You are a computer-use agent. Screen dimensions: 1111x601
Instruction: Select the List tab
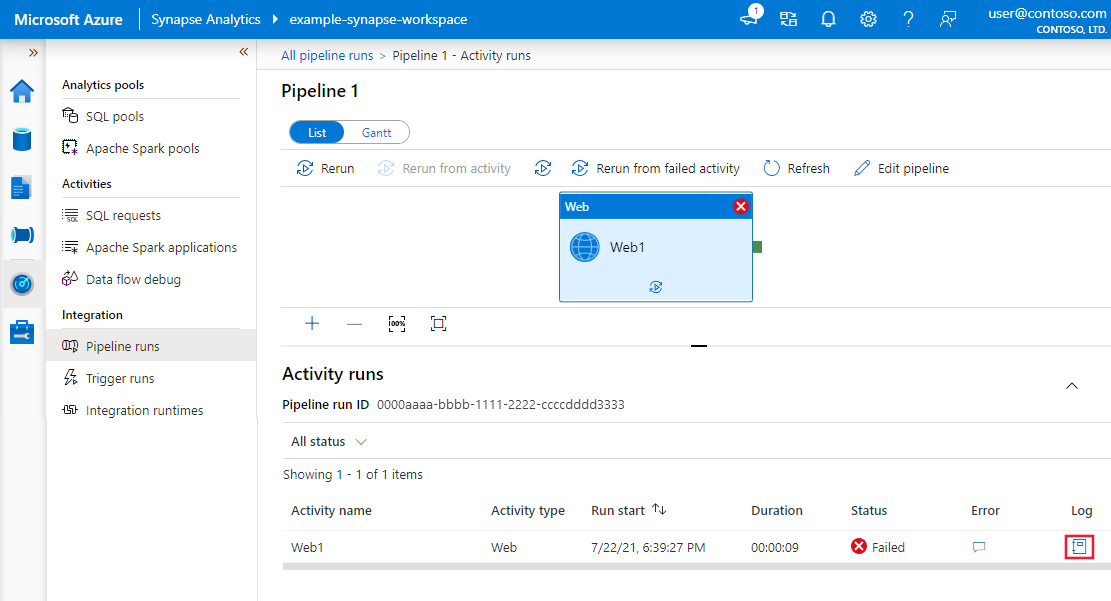pyautogui.click(x=317, y=131)
